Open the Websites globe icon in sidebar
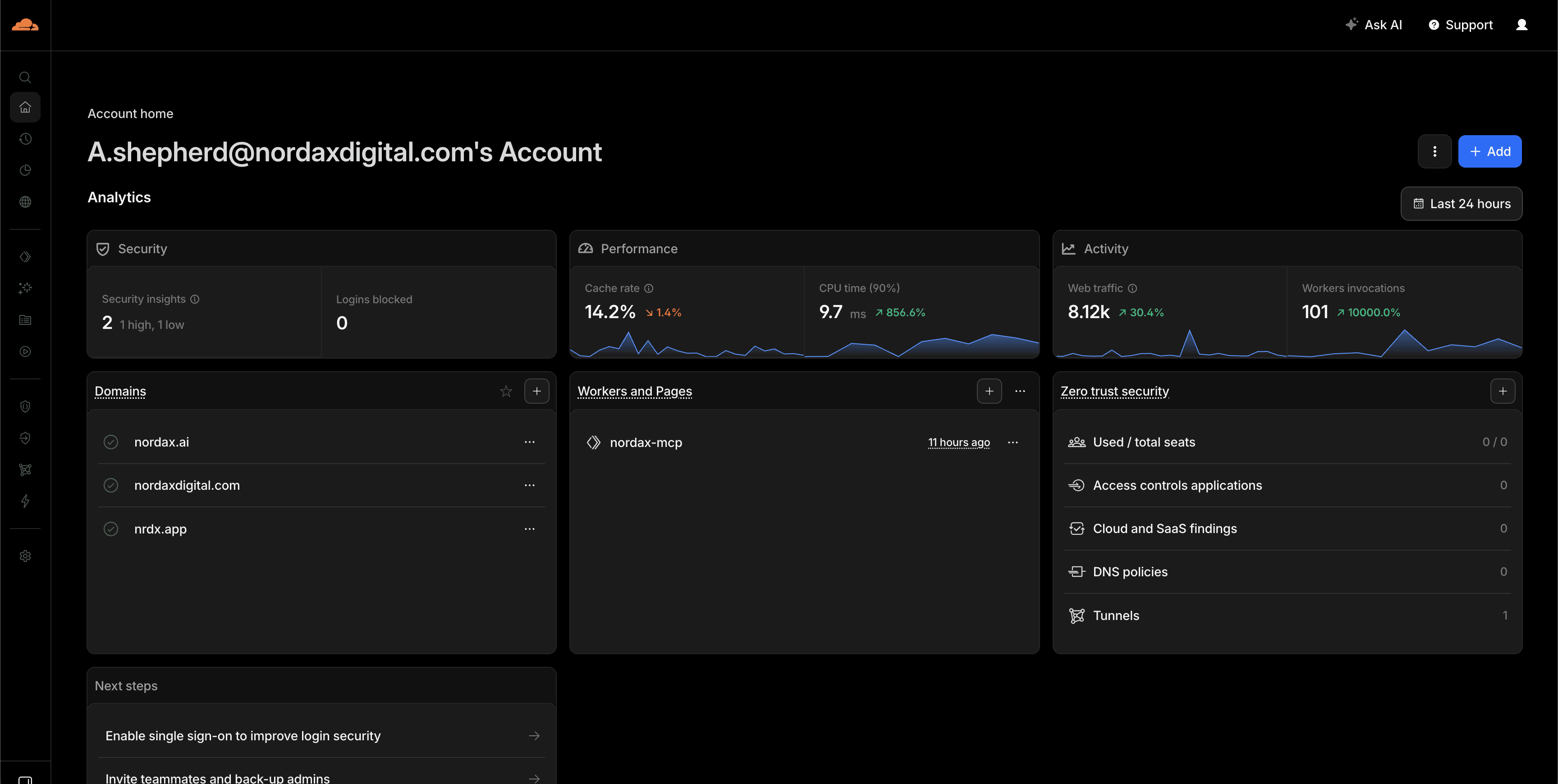Viewport: 1558px width, 784px height. pyautogui.click(x=25, y=202)
